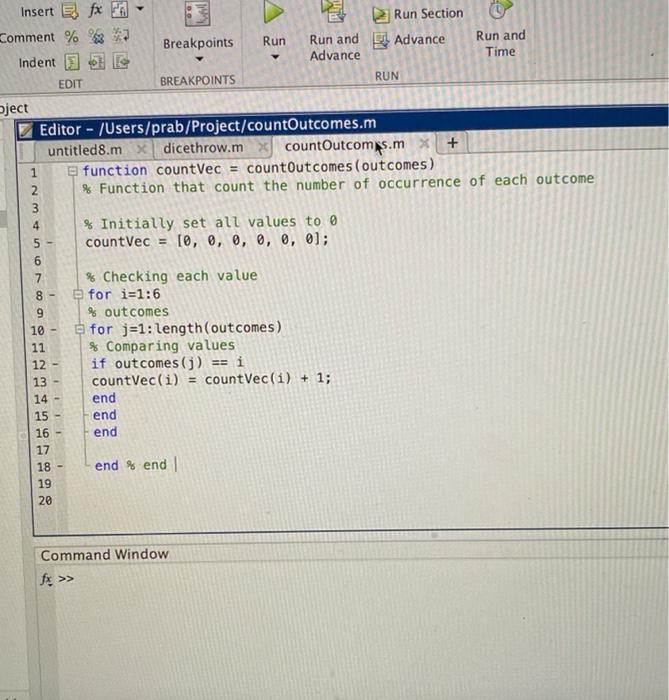The height and width of the screenshot is (700, 669).
Task: Click the 'end % end' text on line 18
Action: pyautogui.click(x=131, y=465)
